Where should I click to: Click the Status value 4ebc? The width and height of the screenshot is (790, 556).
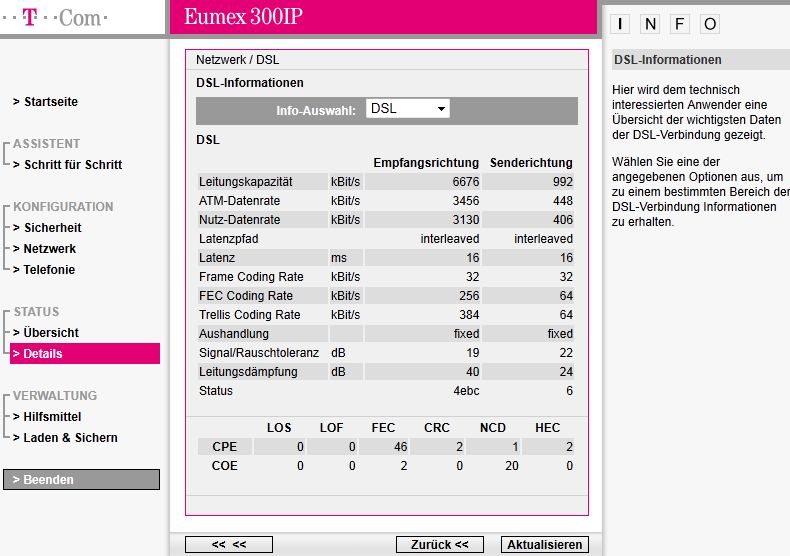466,391
